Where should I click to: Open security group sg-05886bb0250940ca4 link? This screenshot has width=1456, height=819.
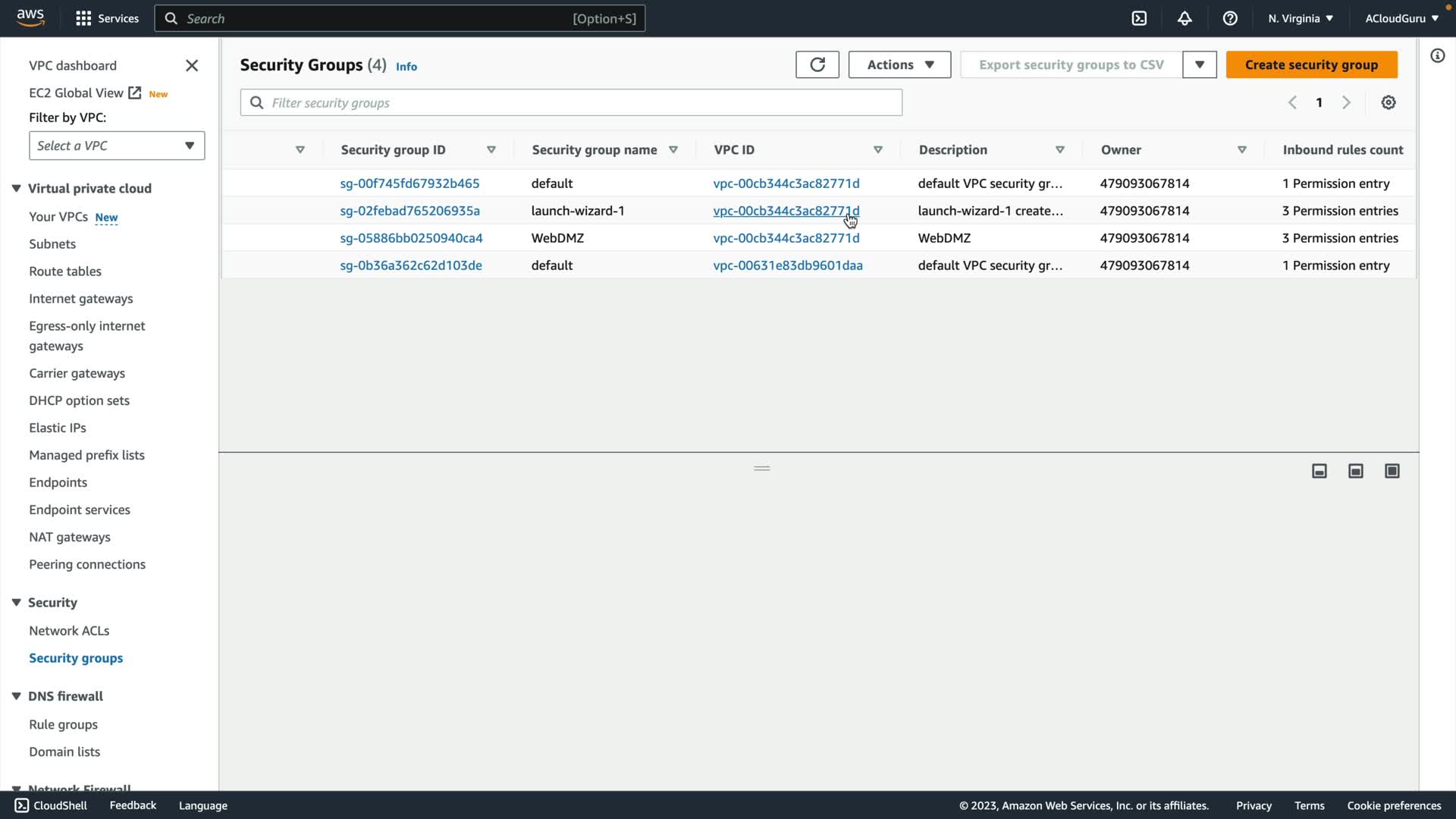tap(411, 238)
